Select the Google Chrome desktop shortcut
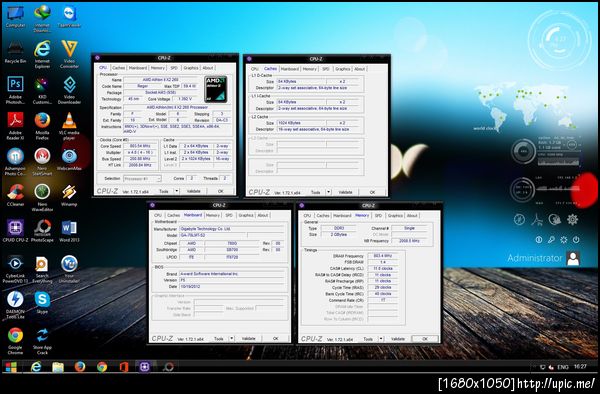Screen dimensions: 600x394 point(15,340)
